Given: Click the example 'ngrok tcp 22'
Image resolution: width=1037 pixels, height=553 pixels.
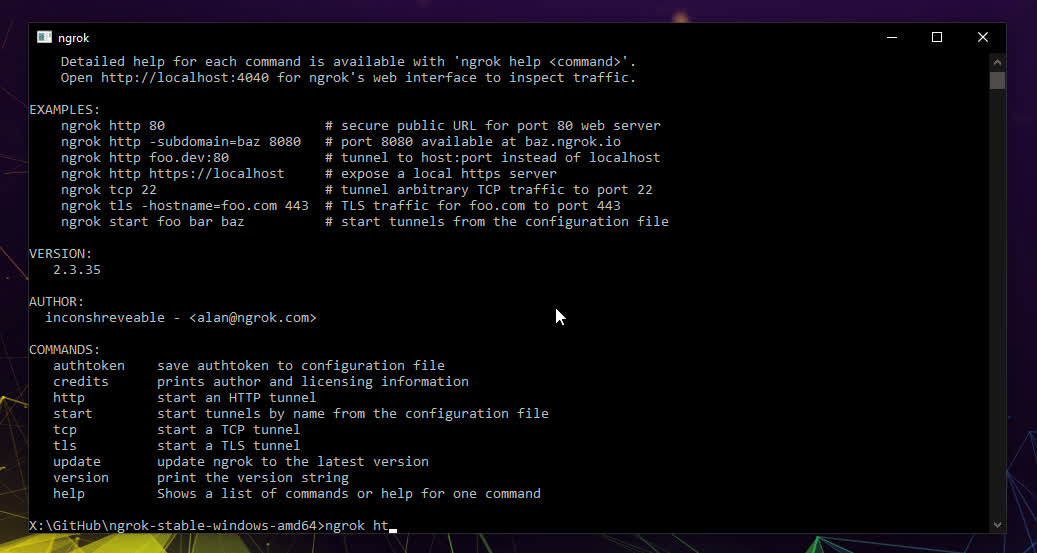Looking at the screenshot, I should point(109,190).
